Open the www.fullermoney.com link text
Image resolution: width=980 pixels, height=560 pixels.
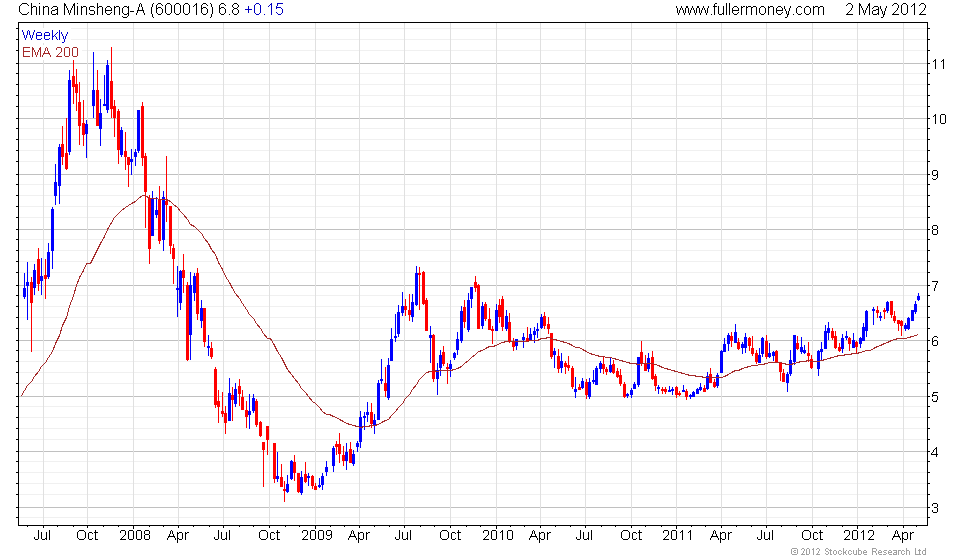pyautogui.click(x=750, y=9)
